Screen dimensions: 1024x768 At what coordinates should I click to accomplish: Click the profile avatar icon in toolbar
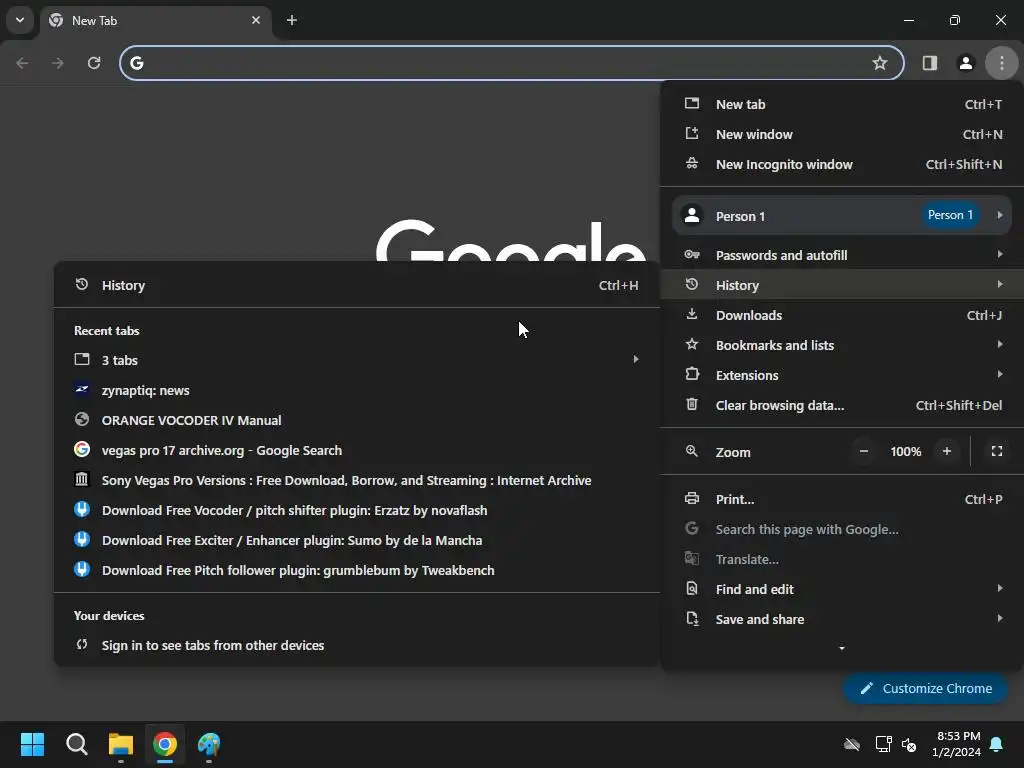(x=965, y=63)
